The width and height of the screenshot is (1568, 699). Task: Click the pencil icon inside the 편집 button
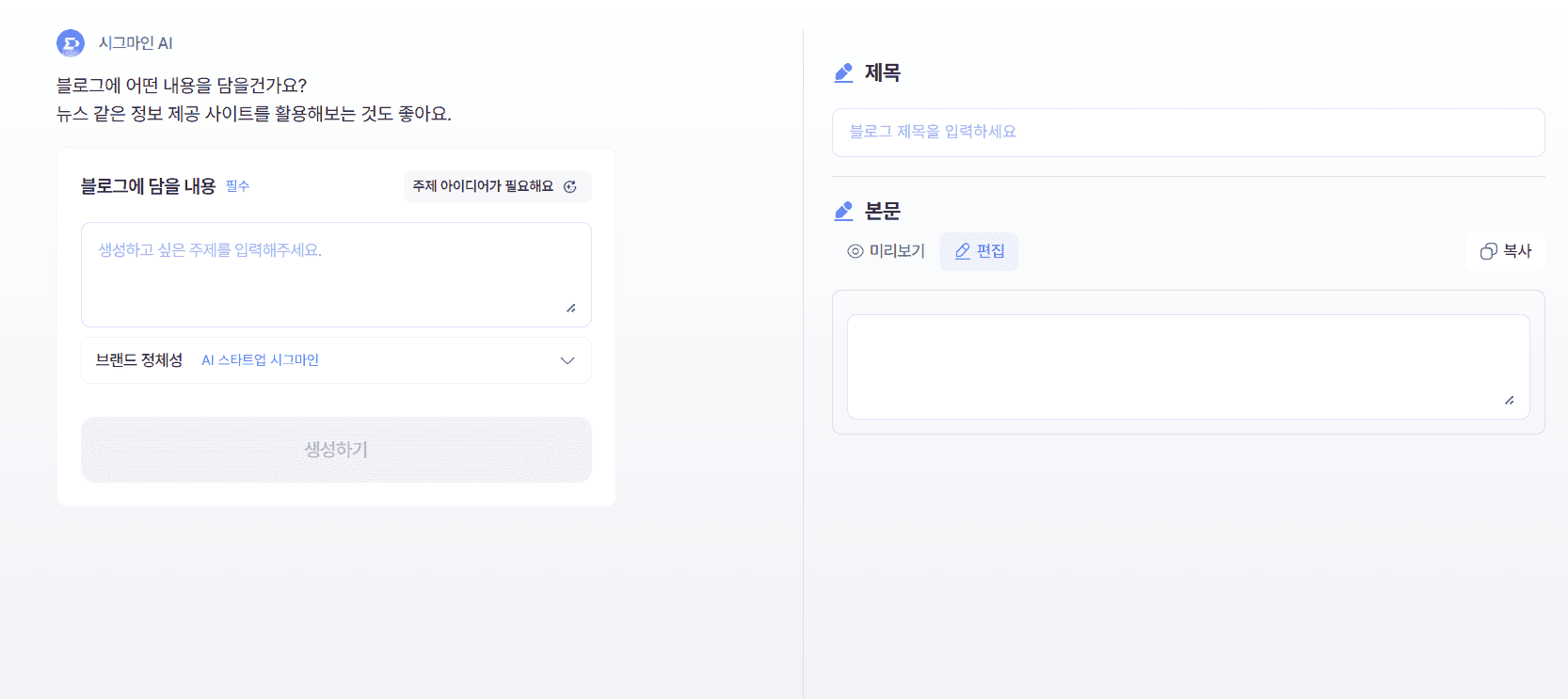coord(962,251)
